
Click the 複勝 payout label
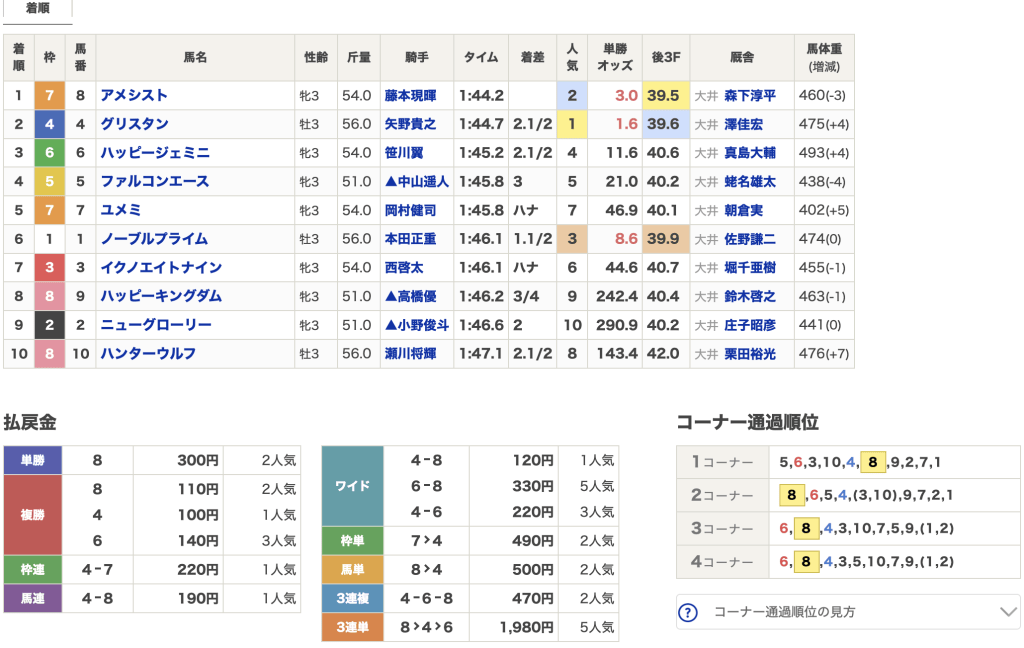(33, 515)
